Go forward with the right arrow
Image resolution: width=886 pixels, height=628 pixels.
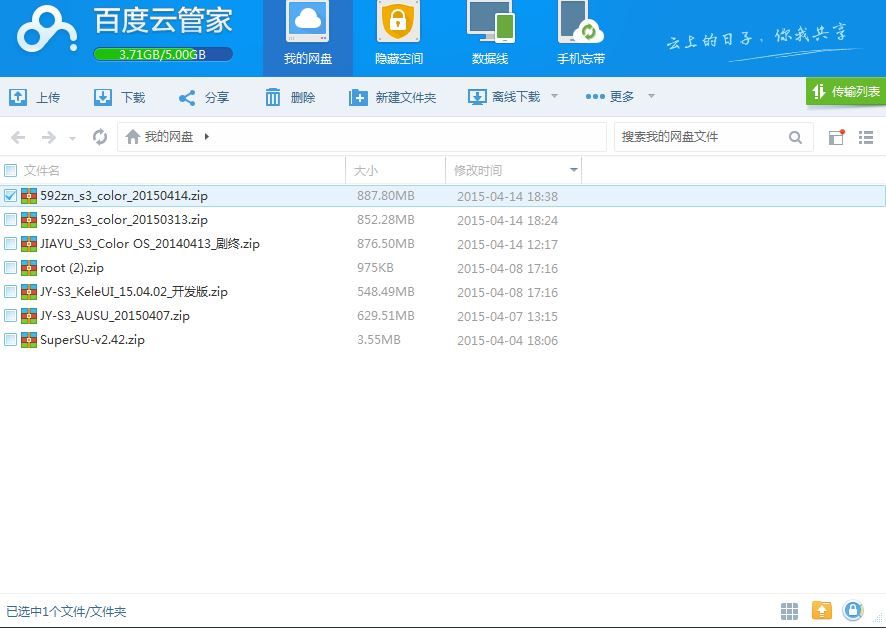[x=49, y=137]
